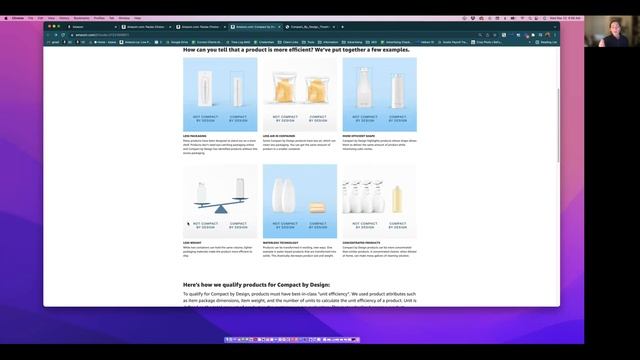The image size is (640, 360).
Task: Open the Tools bookmarks folder
Action: click(x=309, y=42)
